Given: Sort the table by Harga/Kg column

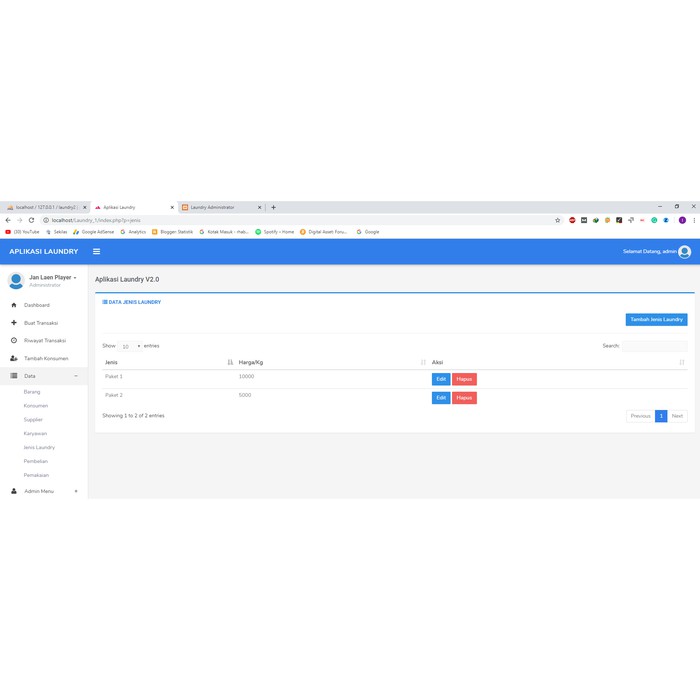Looking at the screenshot, I should (423, 362).
